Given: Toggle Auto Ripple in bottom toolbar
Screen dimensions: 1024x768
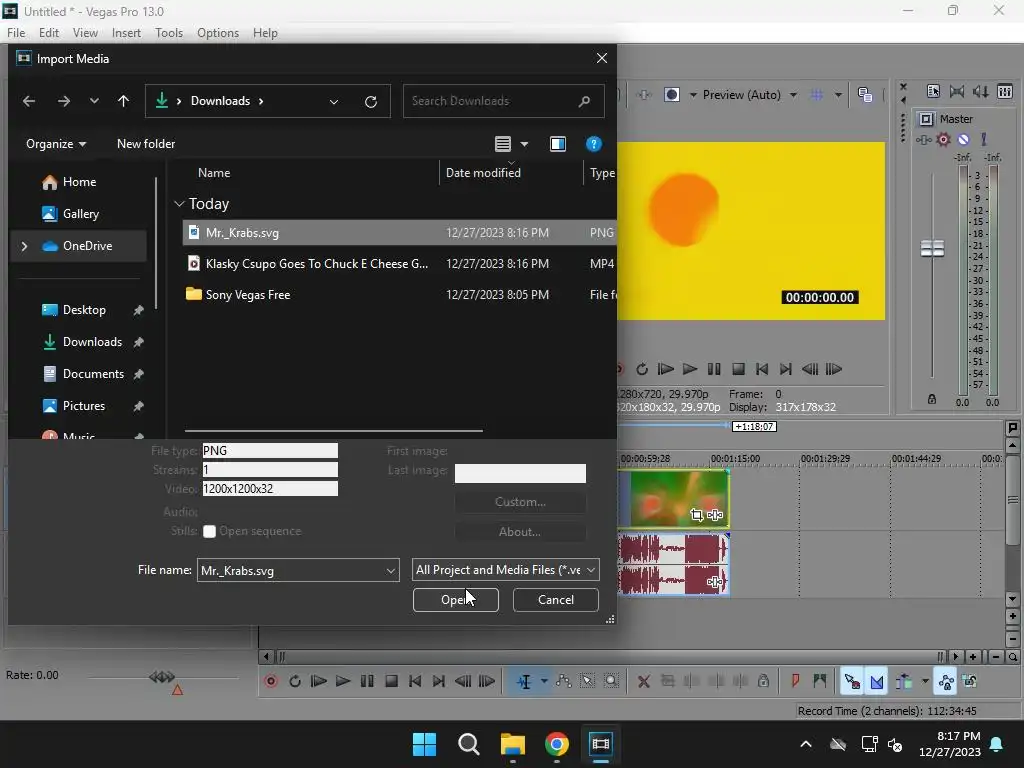Looking at the screenshot, I should [904, 681].
